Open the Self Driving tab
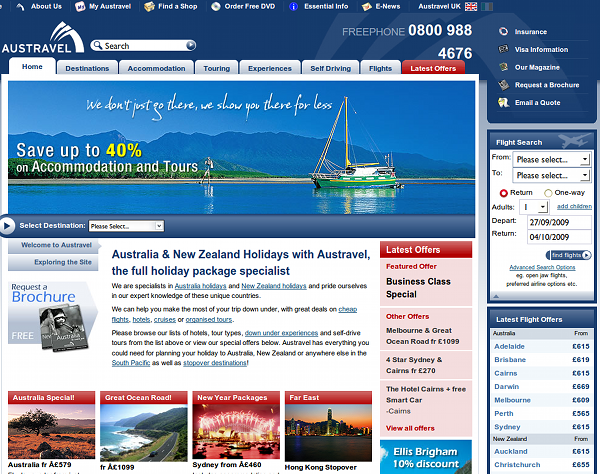This screenshot has width=600, height=474. click(331, 68)
